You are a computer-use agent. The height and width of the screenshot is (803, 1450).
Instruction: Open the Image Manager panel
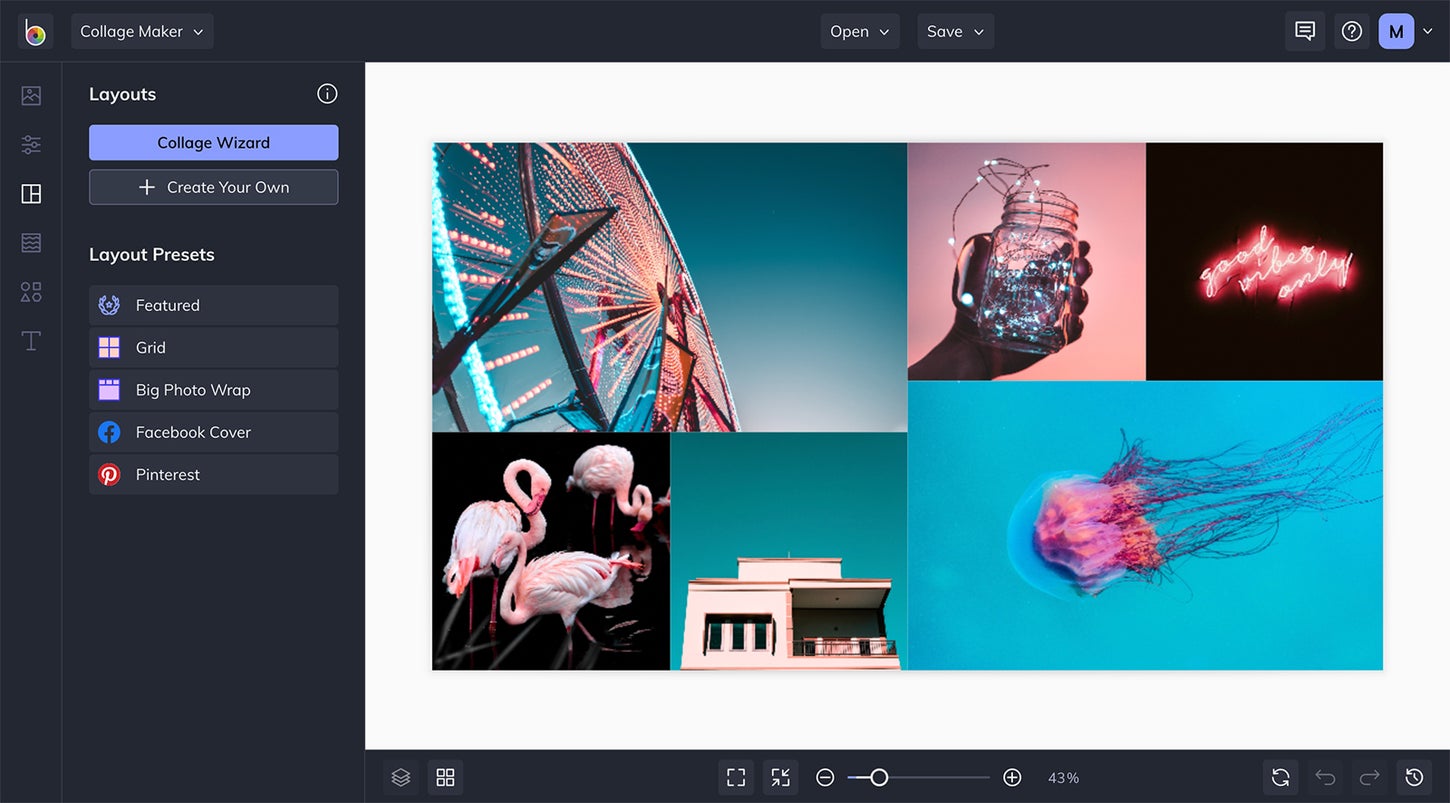pos(30,95)
